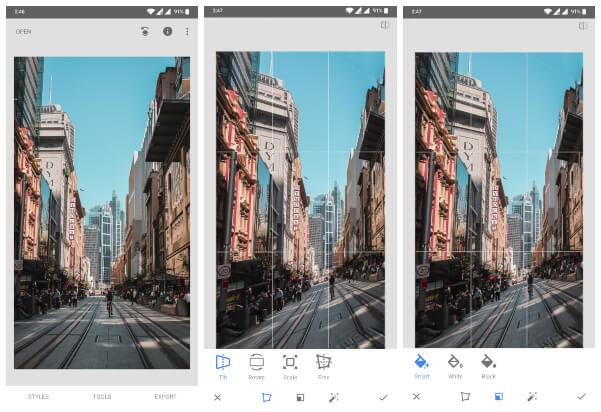Tap auto-adjust magic wand in Tilt screen
601x412 pixels.
333,397
